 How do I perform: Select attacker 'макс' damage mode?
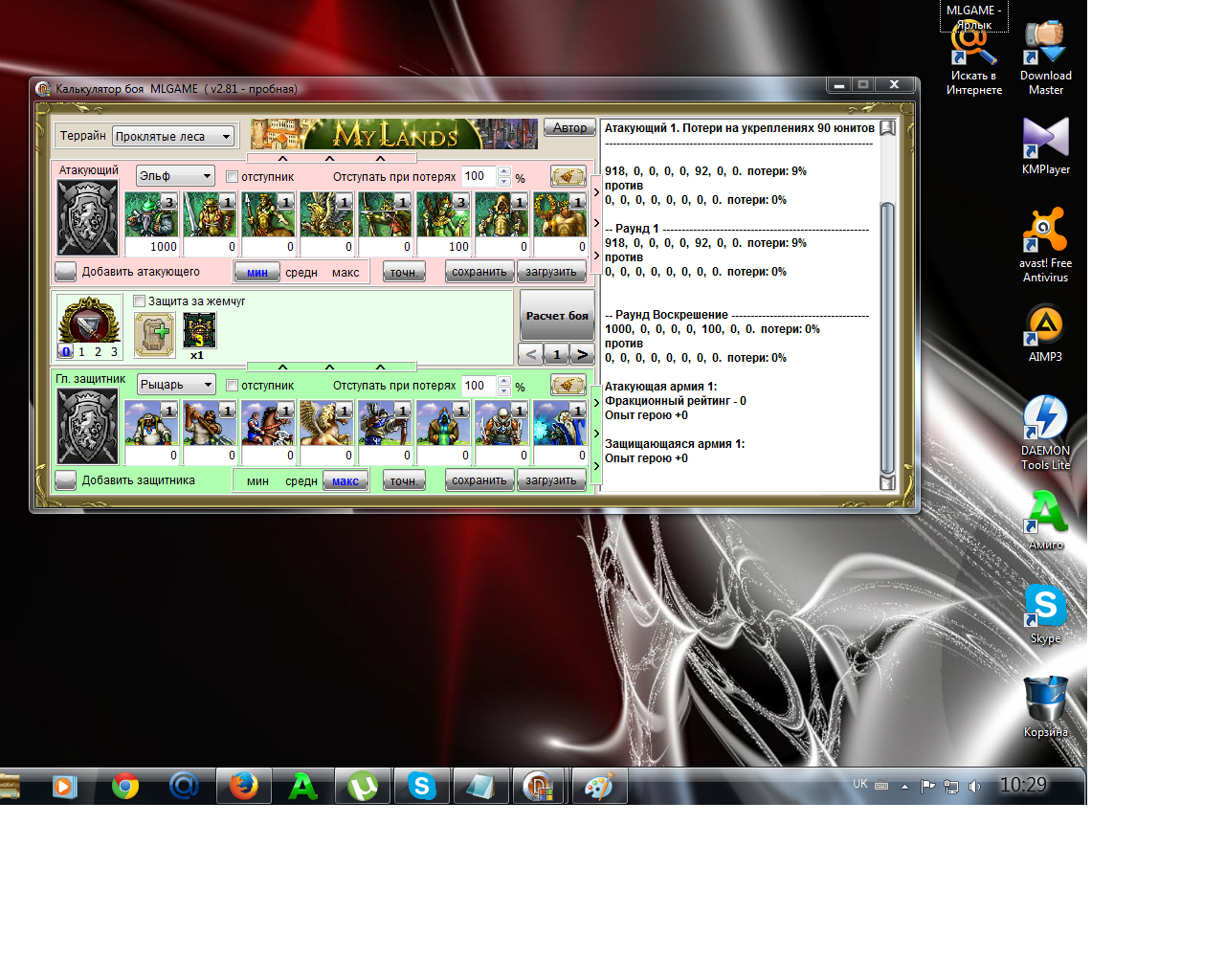345,273
